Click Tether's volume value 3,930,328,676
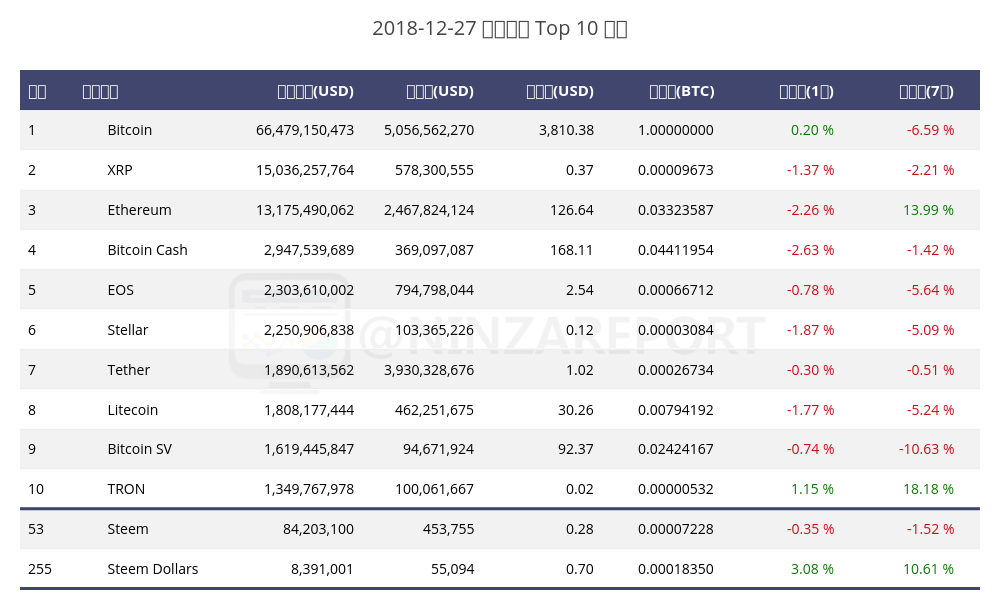The image size is (1000, 610). (x=429, y=370)
